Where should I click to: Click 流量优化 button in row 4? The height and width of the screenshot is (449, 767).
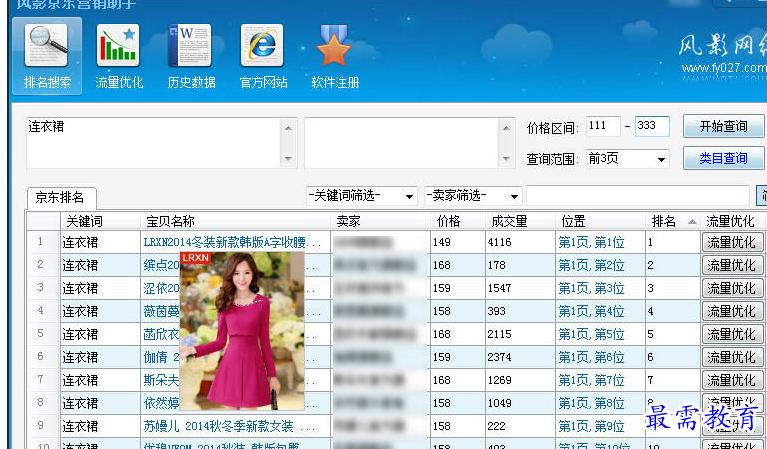(x=731, y=311)
